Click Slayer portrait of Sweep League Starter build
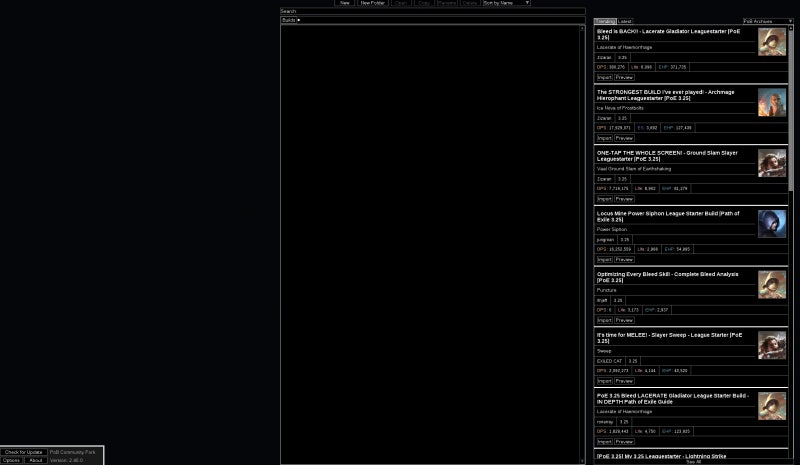 click(x=772, y=346)
